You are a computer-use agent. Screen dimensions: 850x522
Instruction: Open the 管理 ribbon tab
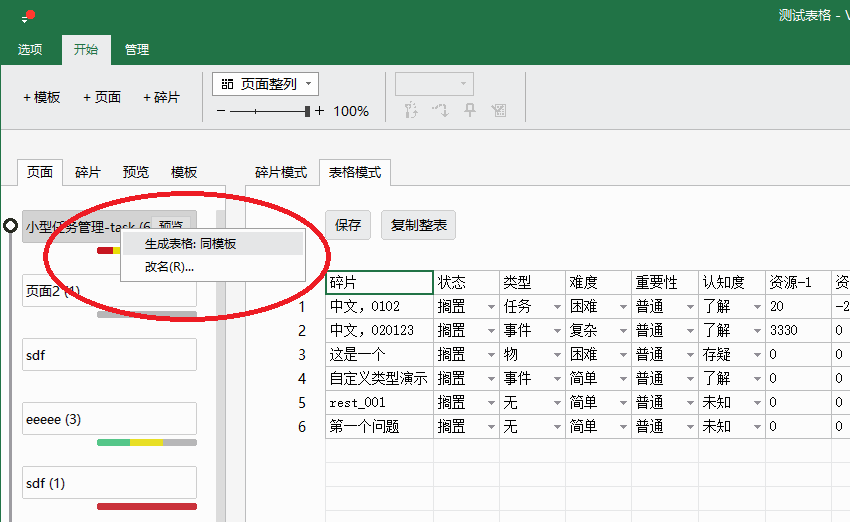[x=137, y=50]
